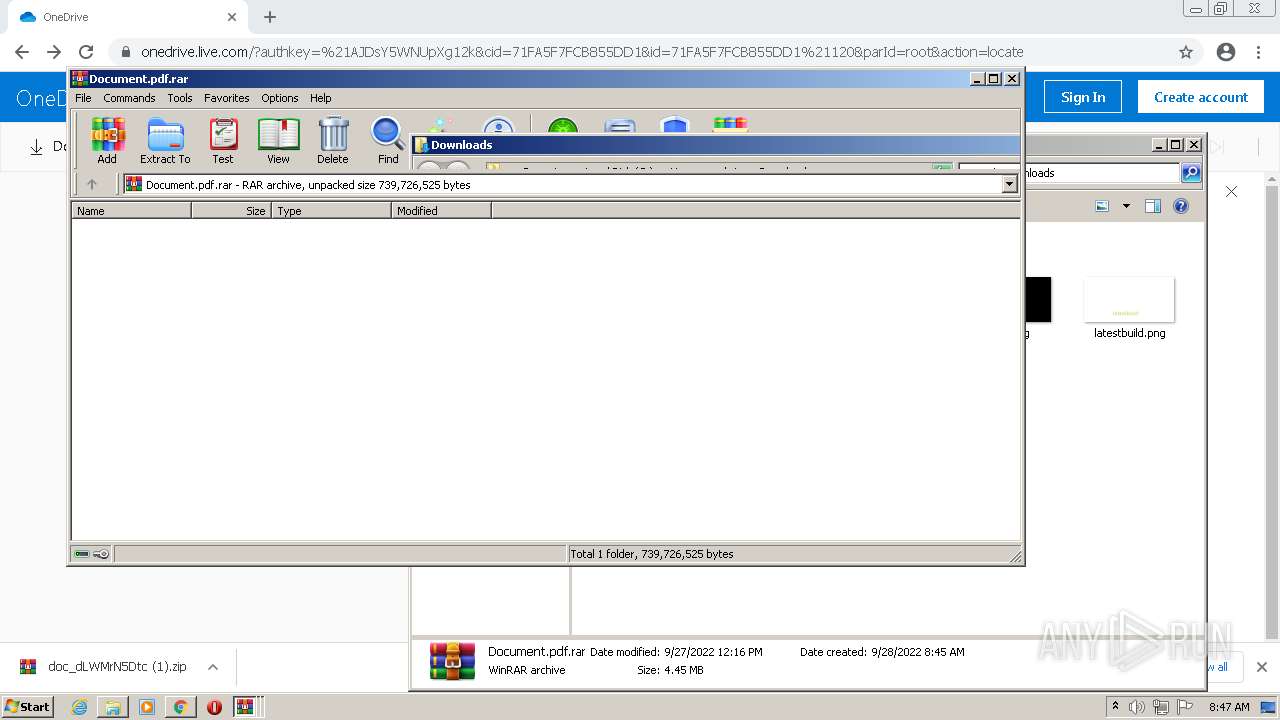
Task: Close the OneDrive tab
Action: [x=232, y=17]
